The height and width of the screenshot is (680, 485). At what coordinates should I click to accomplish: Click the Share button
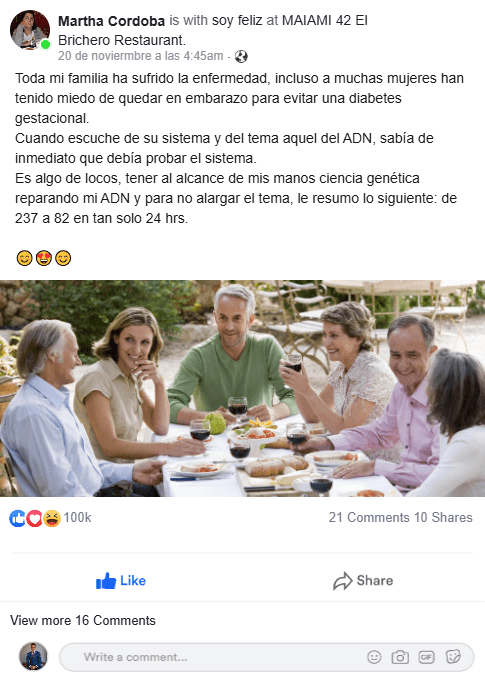pos(363,581)
